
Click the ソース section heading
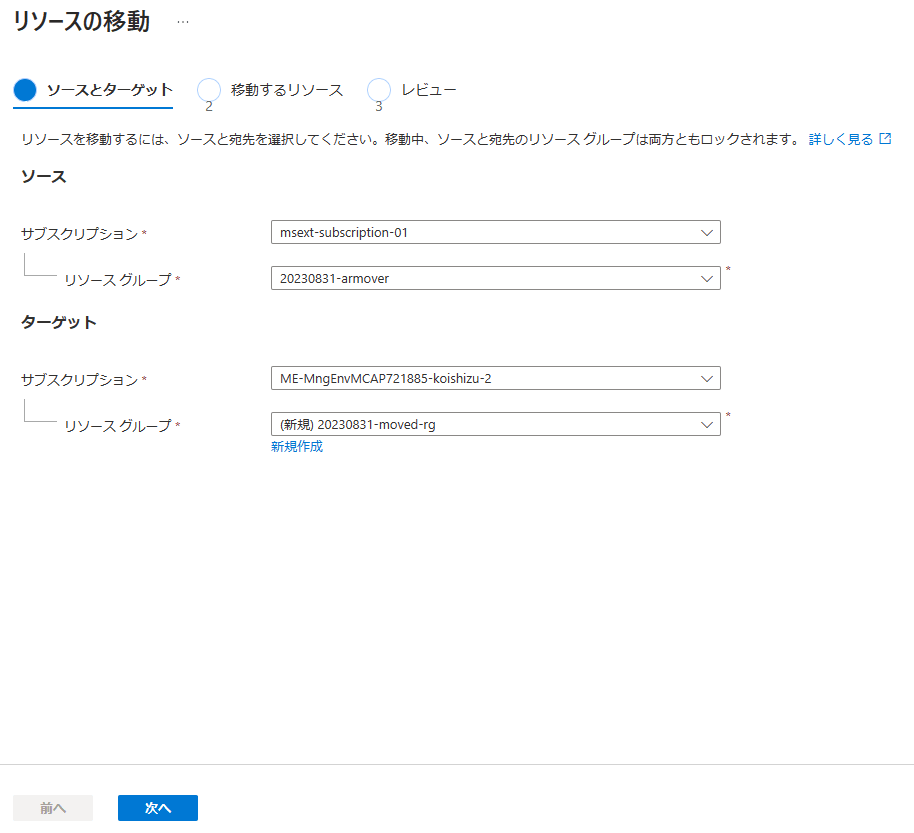[x=44, y=177]
